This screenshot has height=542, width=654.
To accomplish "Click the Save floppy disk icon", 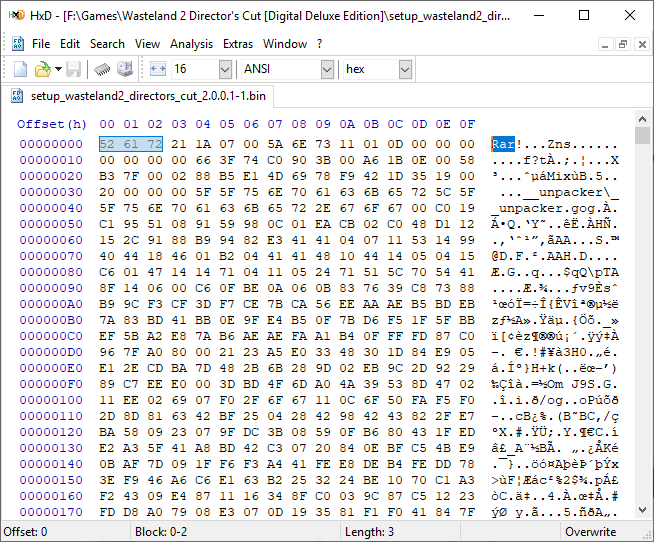I will (73, 69).
